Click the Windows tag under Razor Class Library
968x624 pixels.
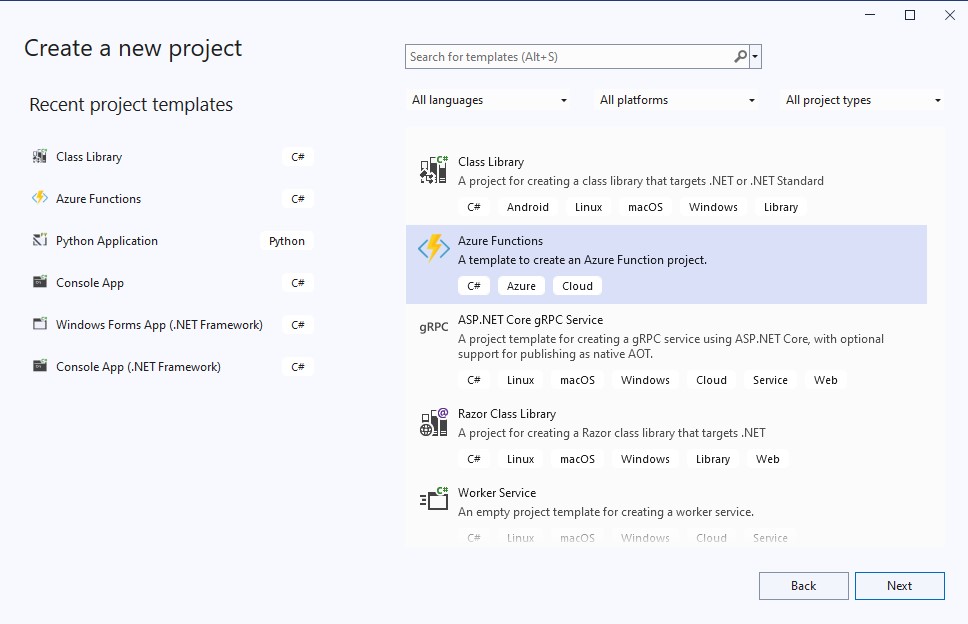[x=645, y=459]
